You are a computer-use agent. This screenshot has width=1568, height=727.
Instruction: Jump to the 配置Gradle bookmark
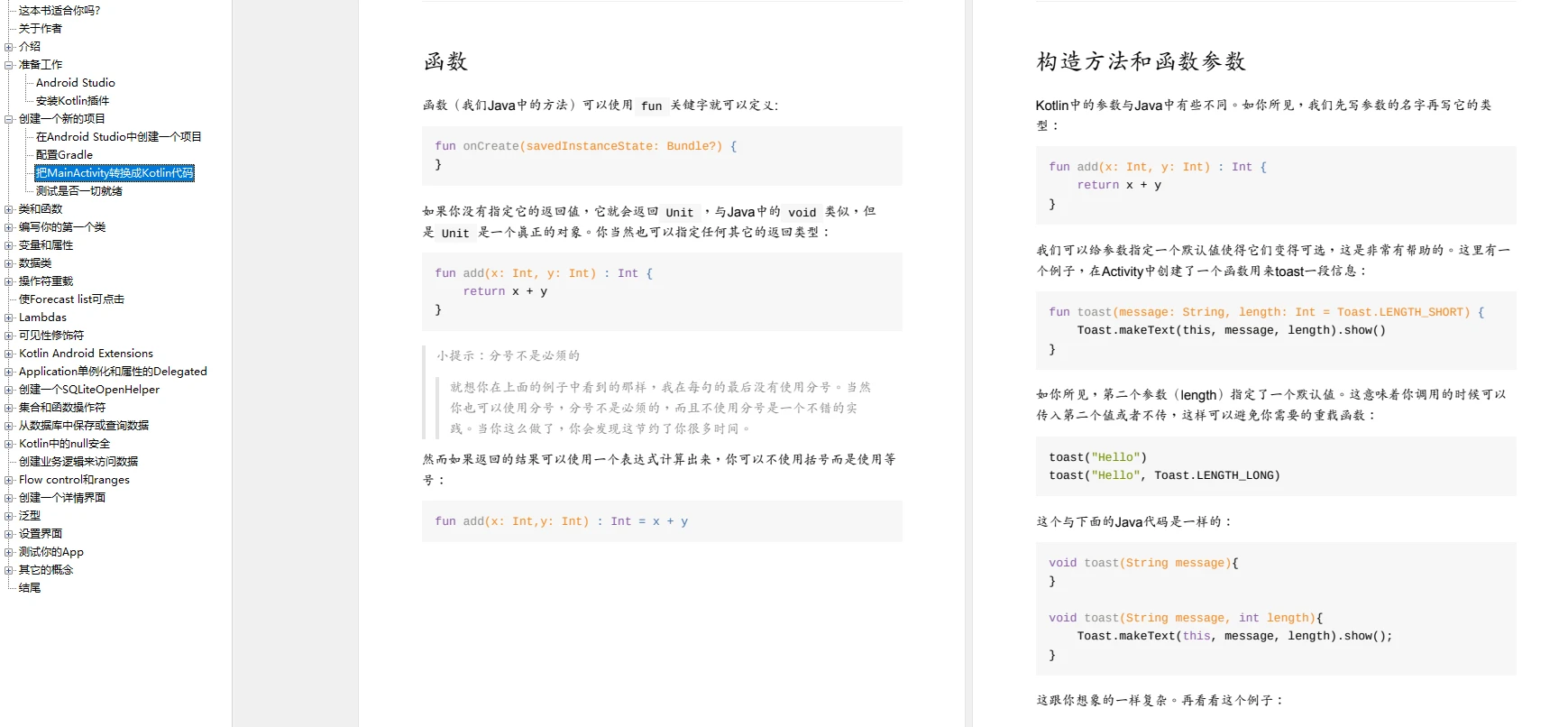pos(64,155)
